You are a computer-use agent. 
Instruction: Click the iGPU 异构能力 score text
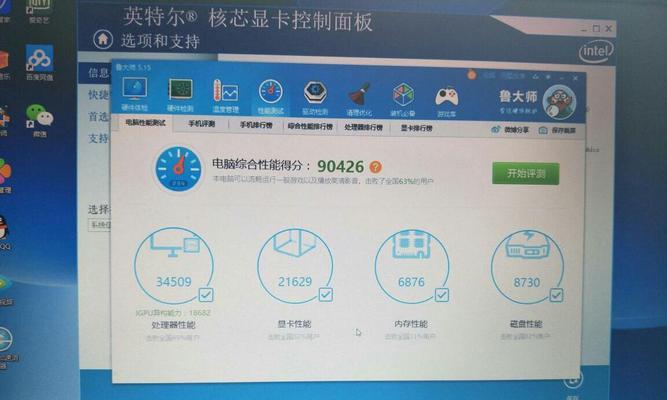(174, 313)
